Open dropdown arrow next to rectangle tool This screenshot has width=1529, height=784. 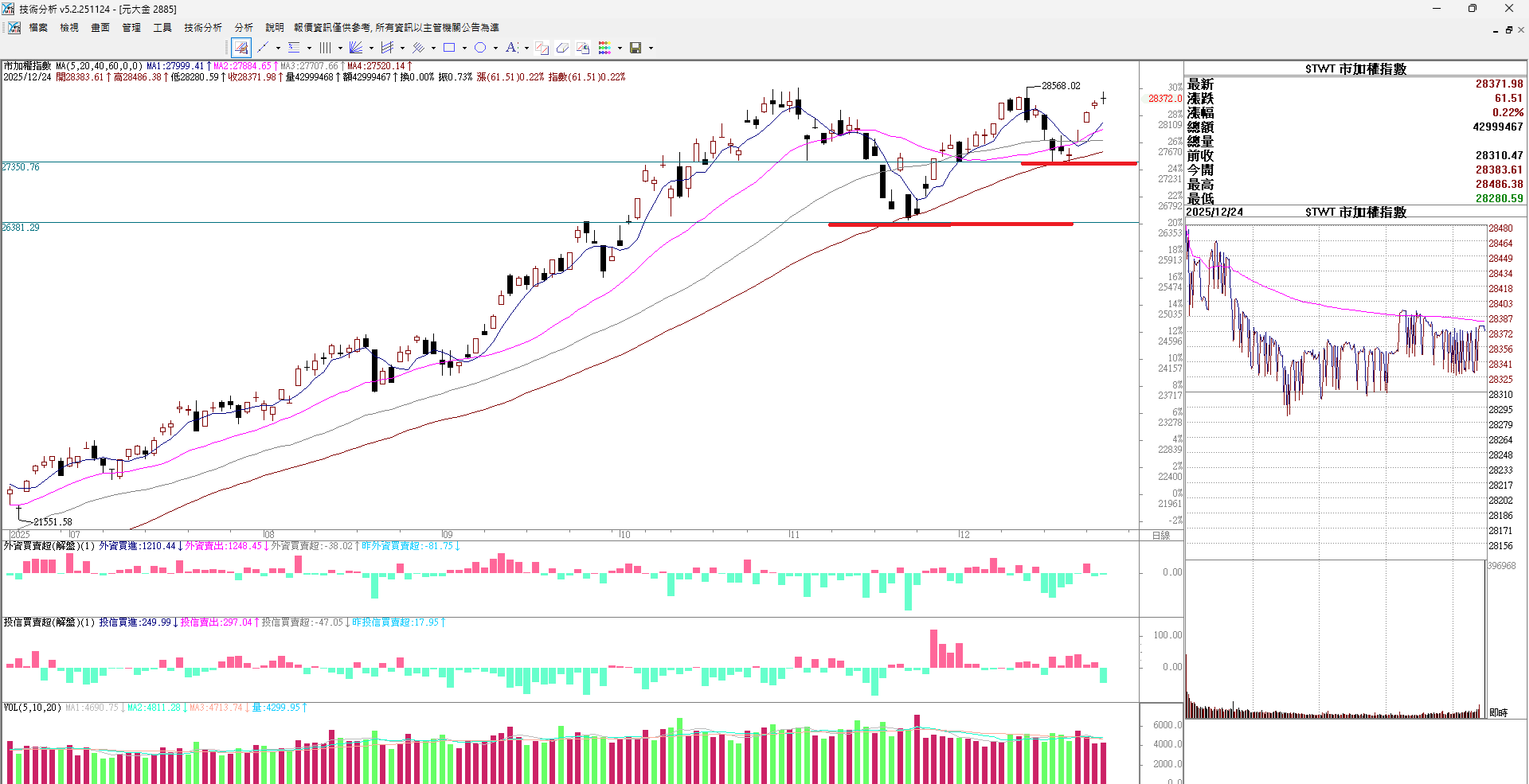(x=464, y=48)
